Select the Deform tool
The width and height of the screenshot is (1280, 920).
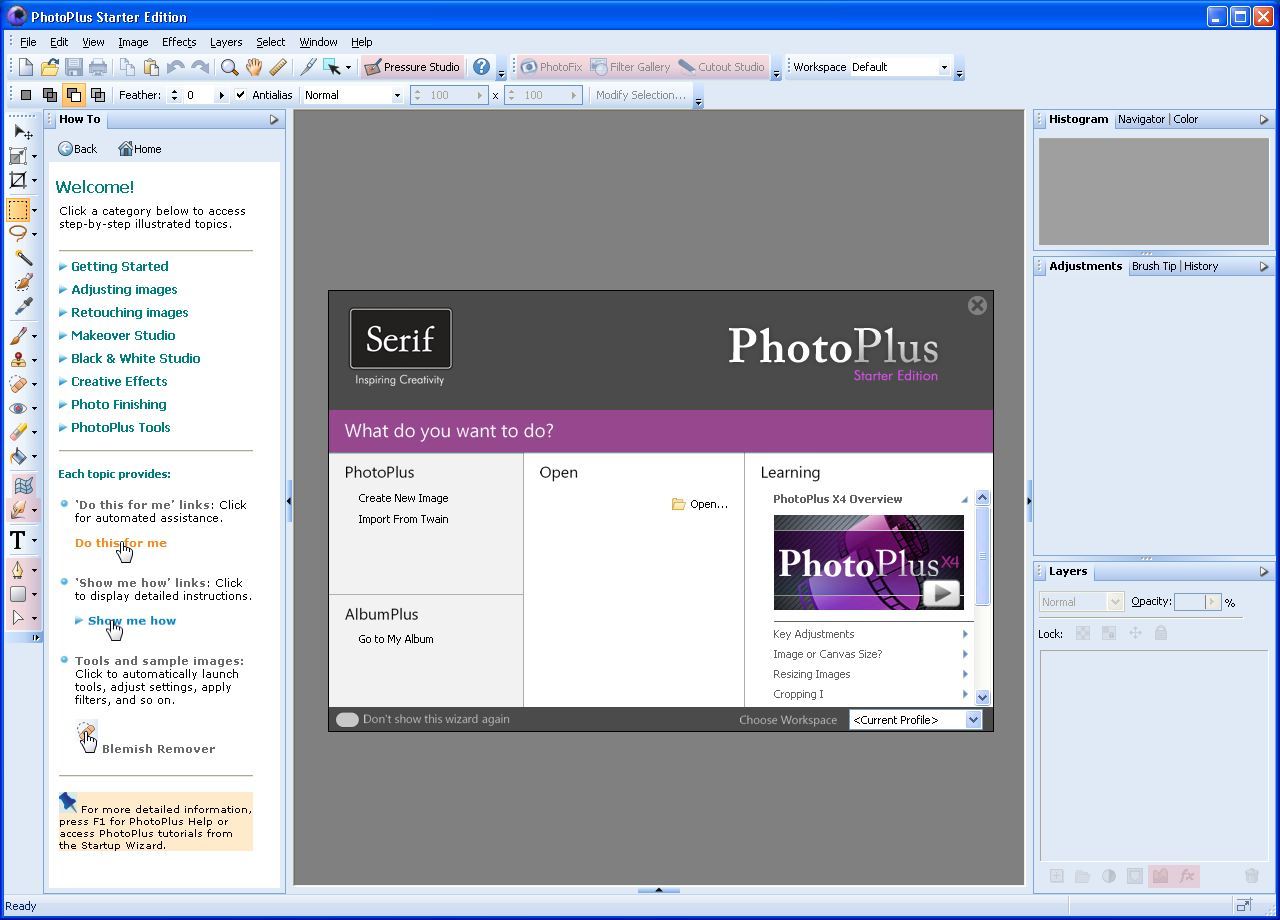[18, 156]
